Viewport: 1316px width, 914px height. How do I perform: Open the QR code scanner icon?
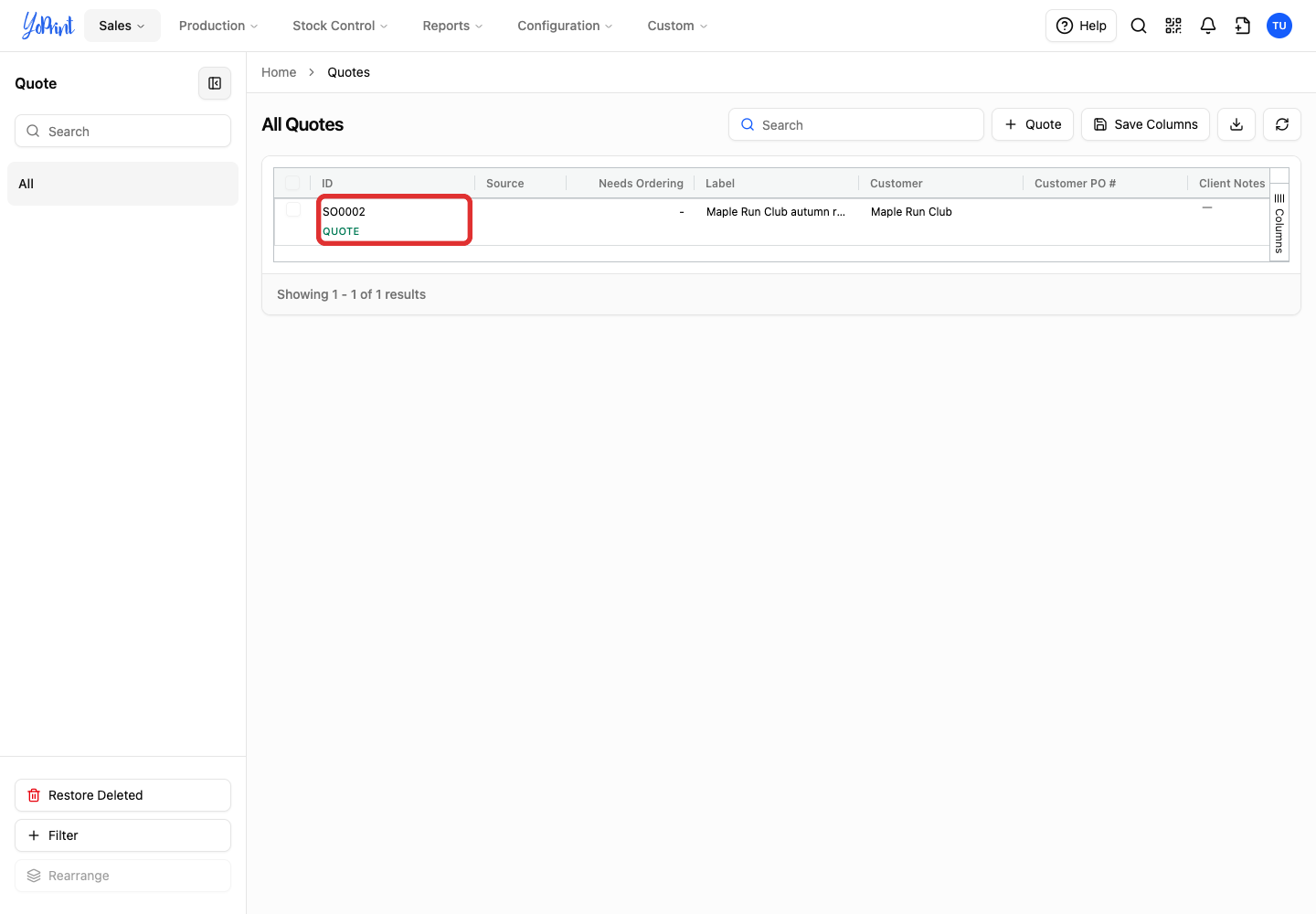click(1173, 26)
